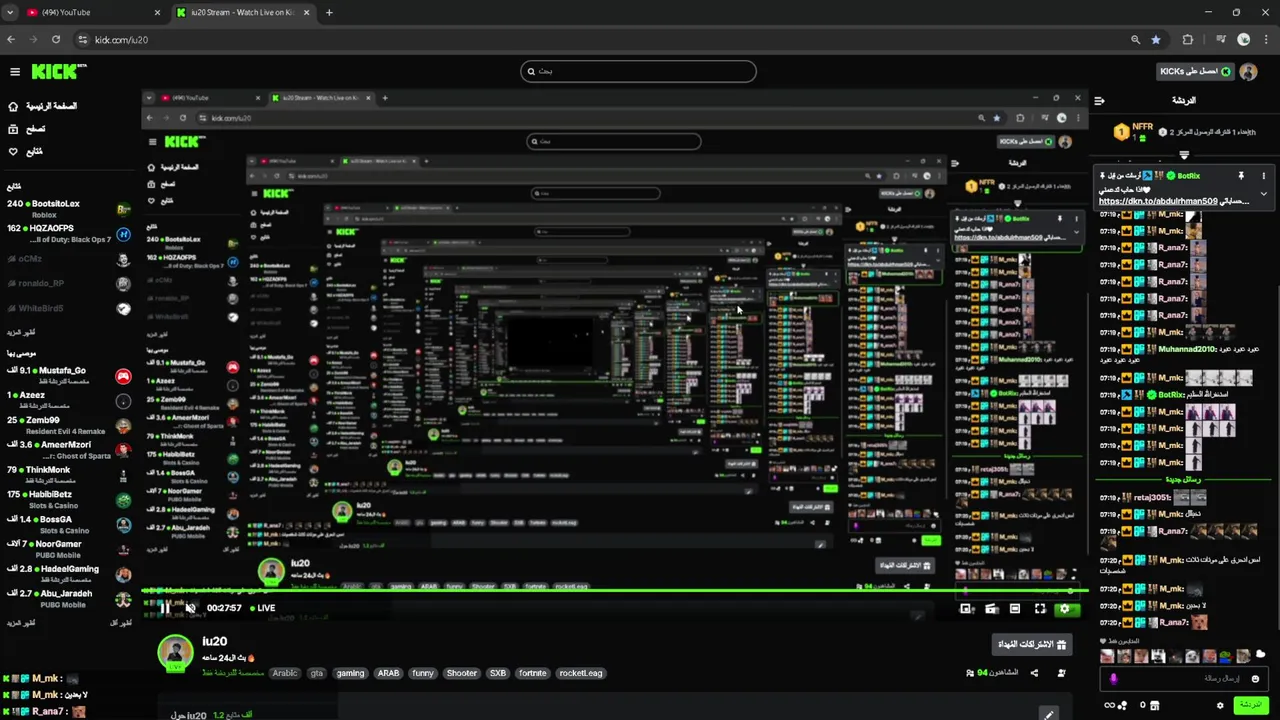
Task: Open the profile avatar menu
Action: click(1248, 71)
